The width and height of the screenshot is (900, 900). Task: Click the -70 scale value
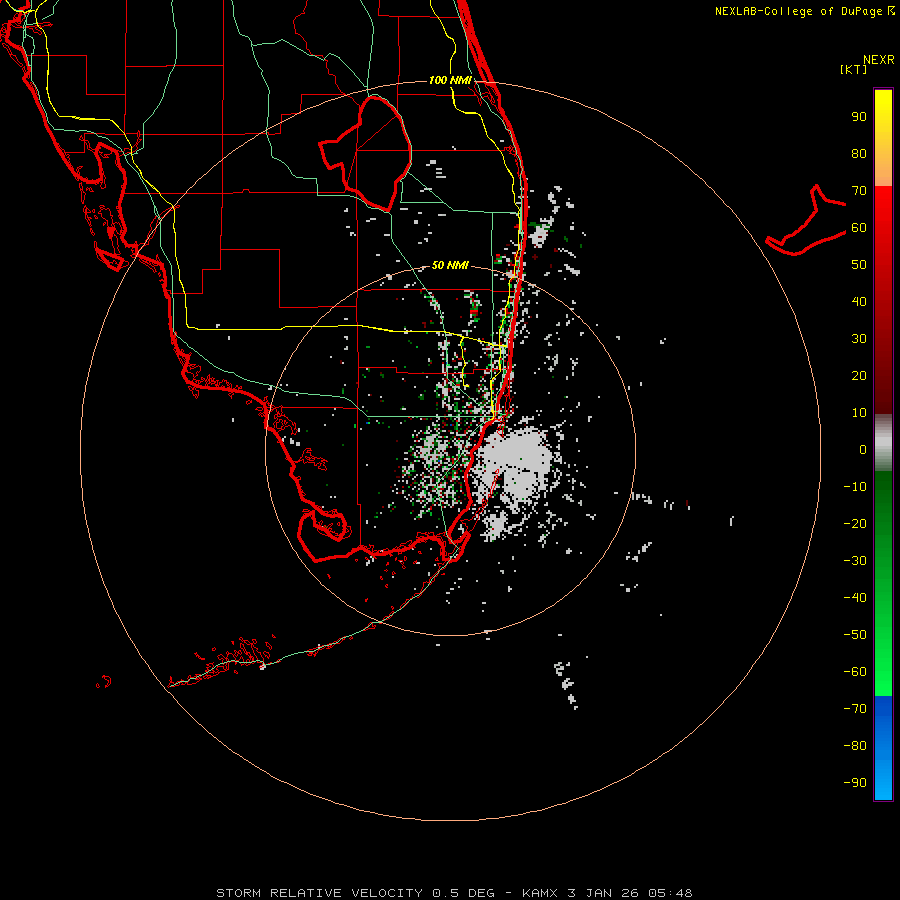pos(855,709)
